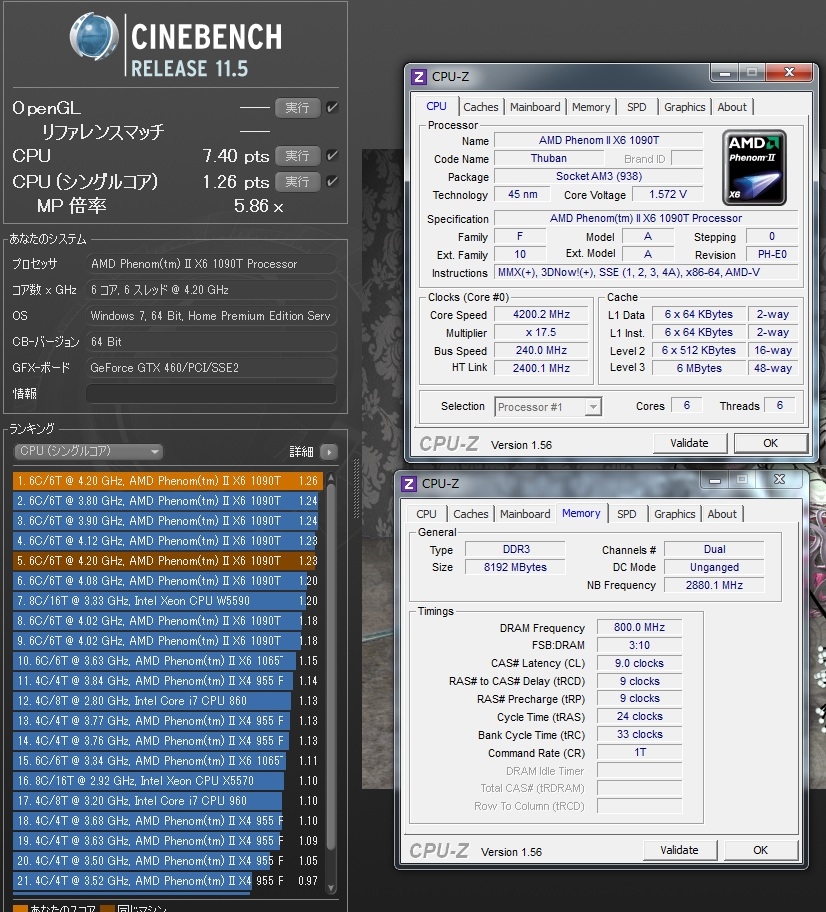This screenshot has width=826, height=912.
Task: Click the Z icon in lower CPU-Z titlebar
Action: pyautogui.click(x=408, y=484)
